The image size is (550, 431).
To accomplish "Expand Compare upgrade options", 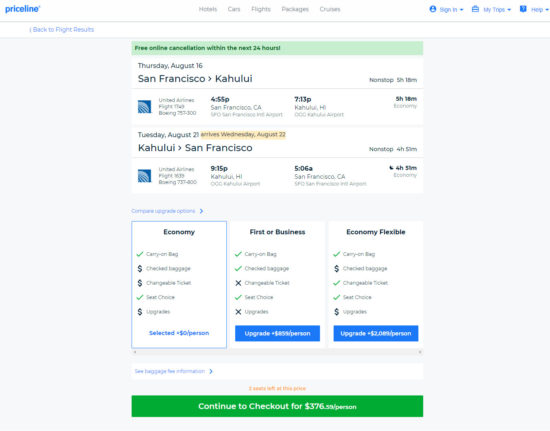I will [167, 211].
